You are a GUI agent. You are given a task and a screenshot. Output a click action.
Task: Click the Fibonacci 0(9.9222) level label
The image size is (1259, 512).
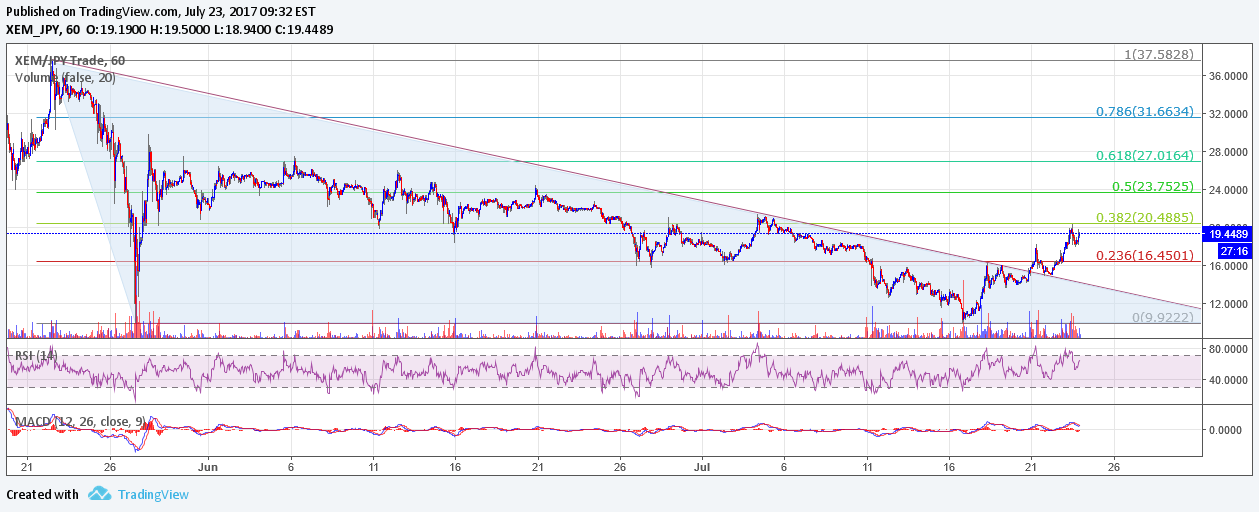click(x=1163, y=317)
